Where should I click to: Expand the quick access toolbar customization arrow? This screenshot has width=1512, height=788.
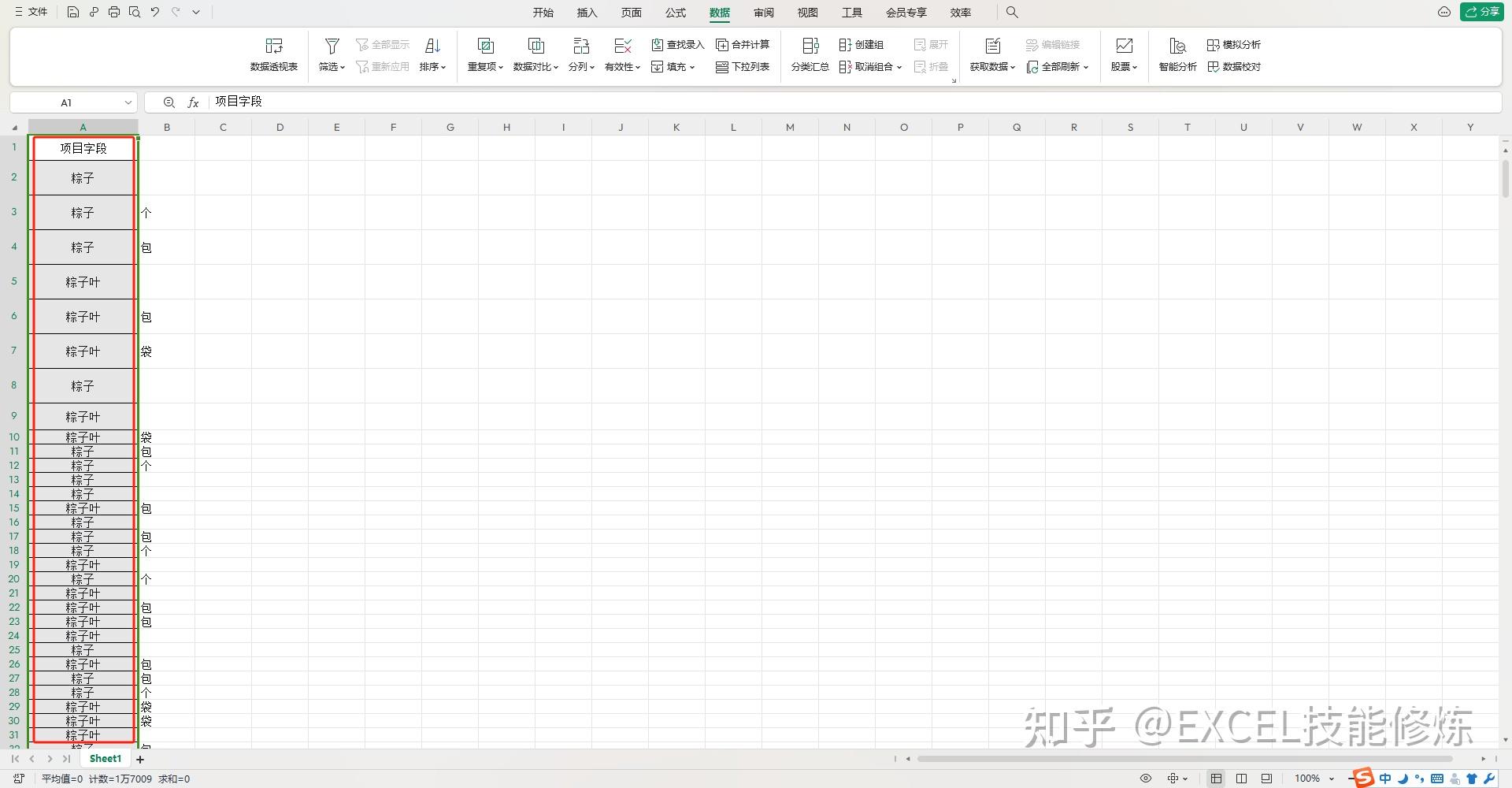196,12
